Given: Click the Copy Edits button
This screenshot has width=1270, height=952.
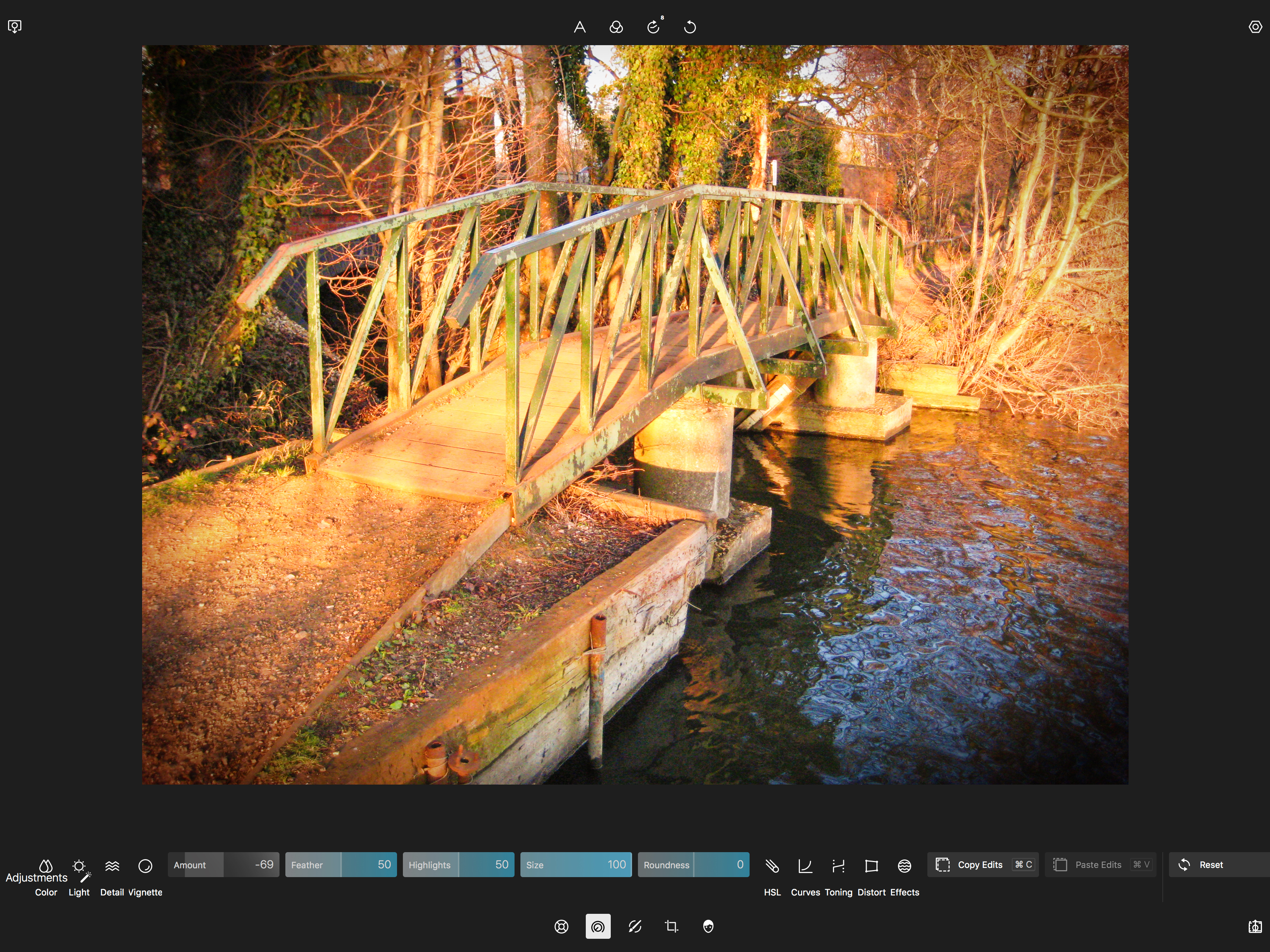Looking at the screenshot, I should 983,865.
